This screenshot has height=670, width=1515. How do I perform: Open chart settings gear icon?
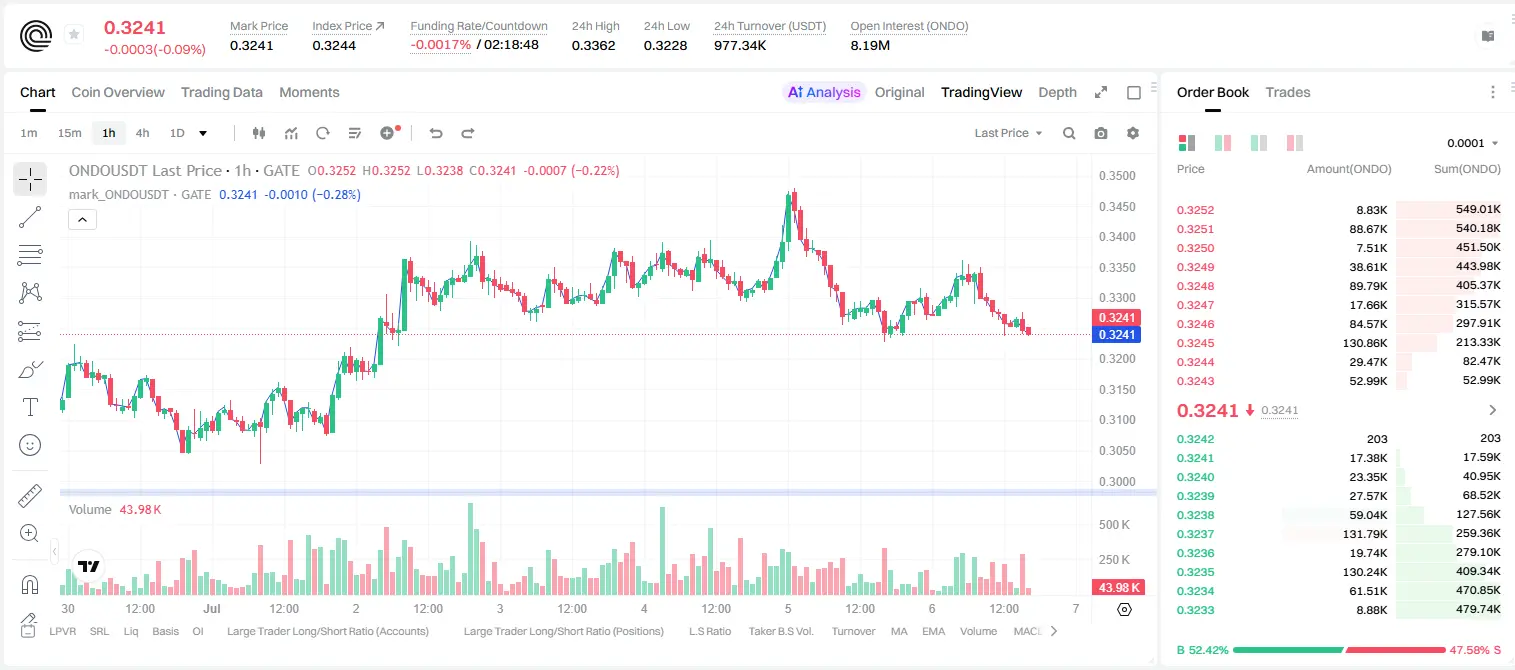[x=1133, y=133]
